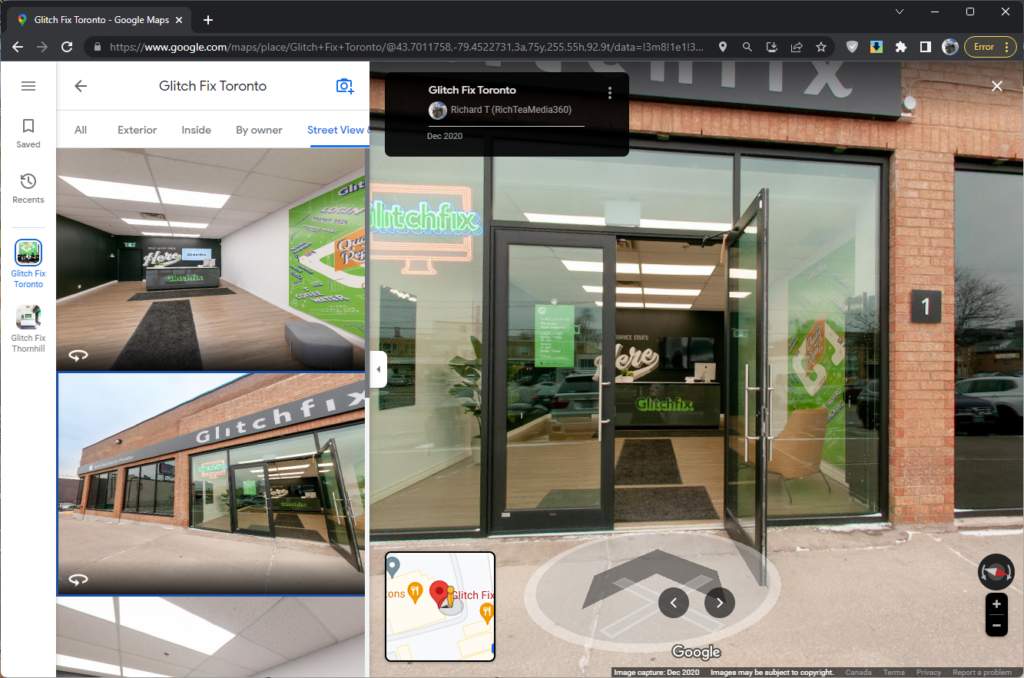Bookmark this page with the star icon

[821, 47]
